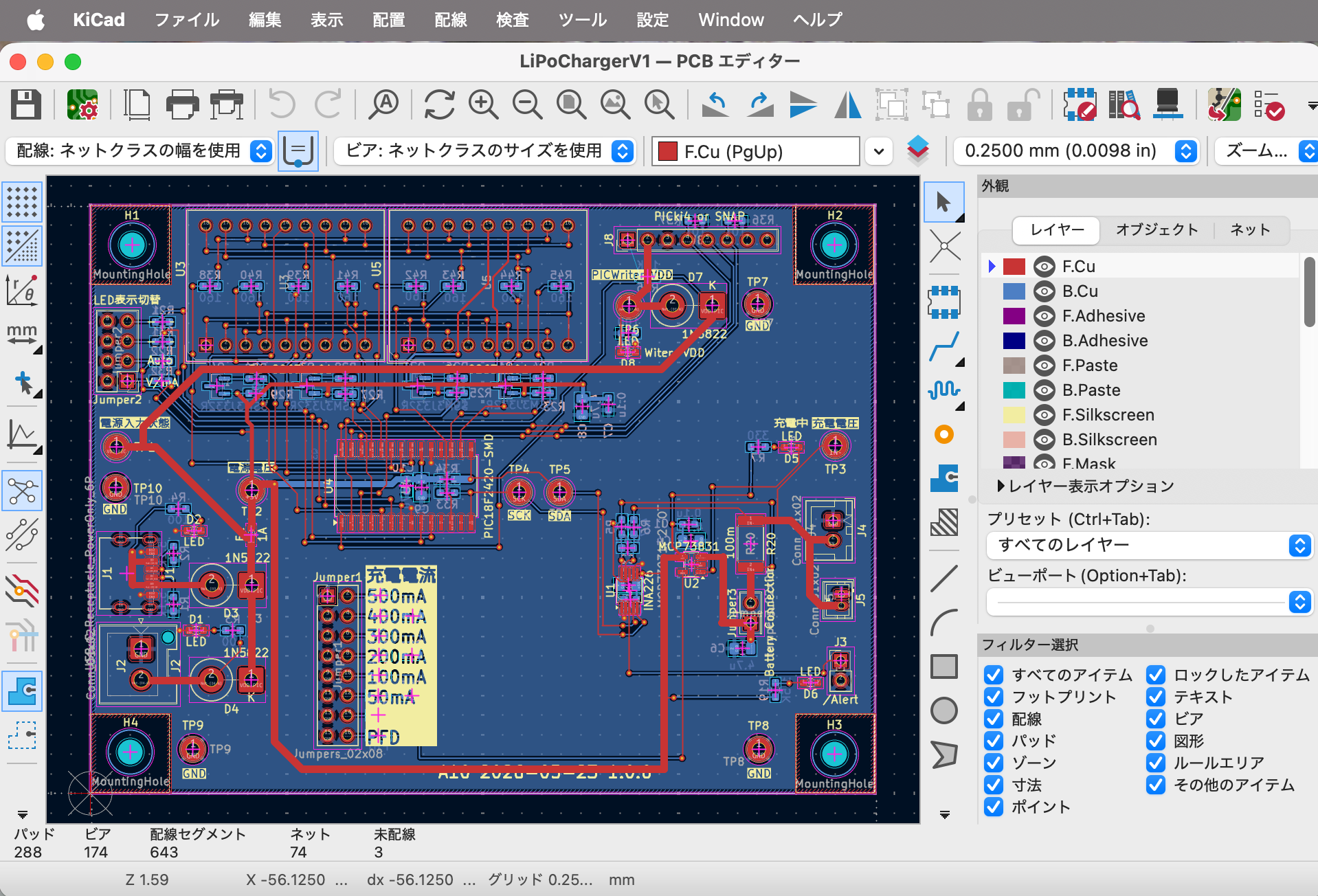The width and height of the screenshot is (1318, 896).
Task: Select the B.Silkscreen layer row
Action: [x=1141, y=440]
